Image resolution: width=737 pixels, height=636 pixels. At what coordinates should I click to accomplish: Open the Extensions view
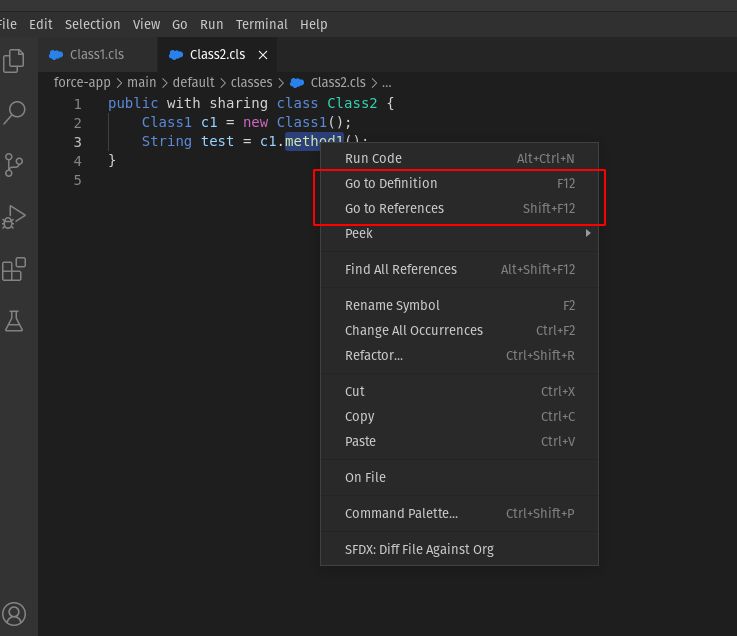pos(14,269)
